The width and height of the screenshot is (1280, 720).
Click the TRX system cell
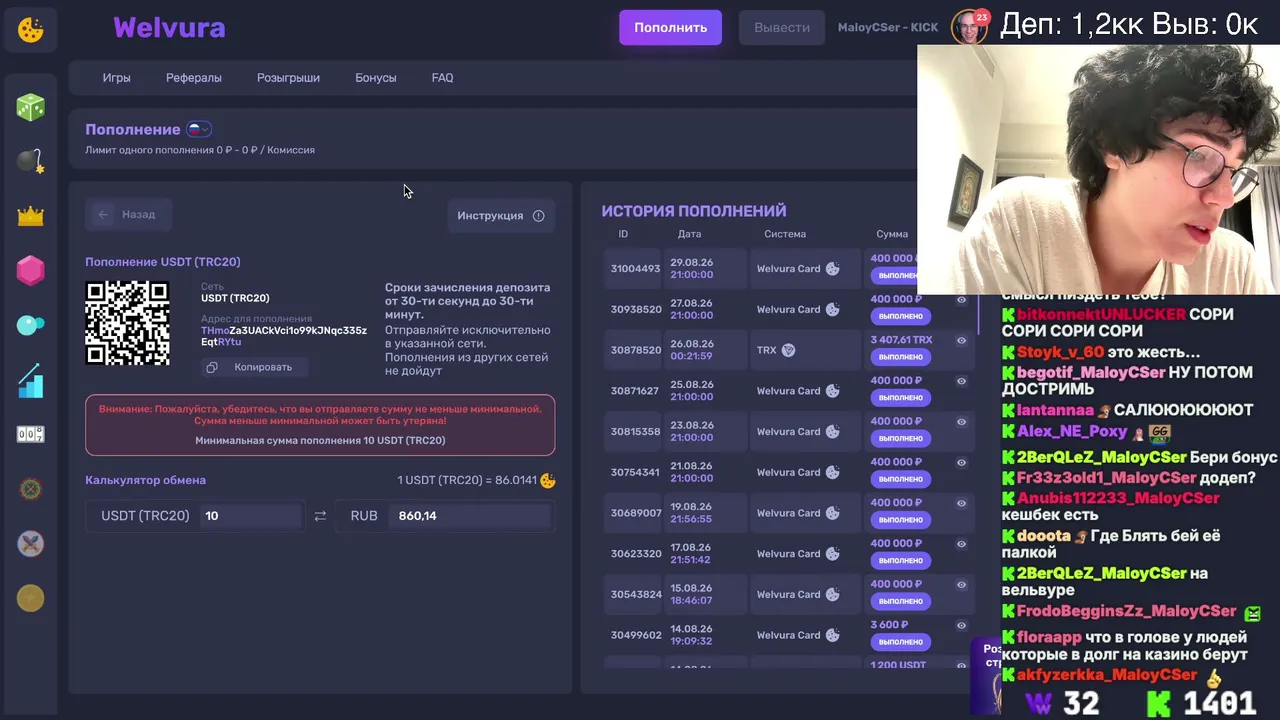[x=806, y=351]
